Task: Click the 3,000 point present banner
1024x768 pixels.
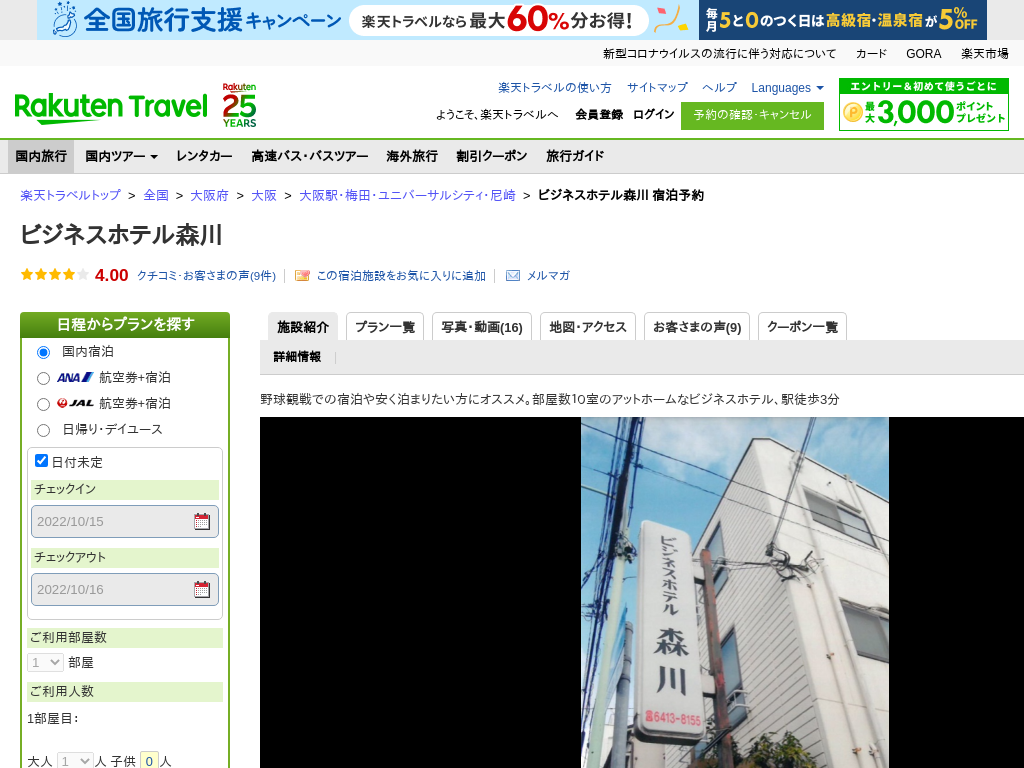Action: tap(923, 104)
